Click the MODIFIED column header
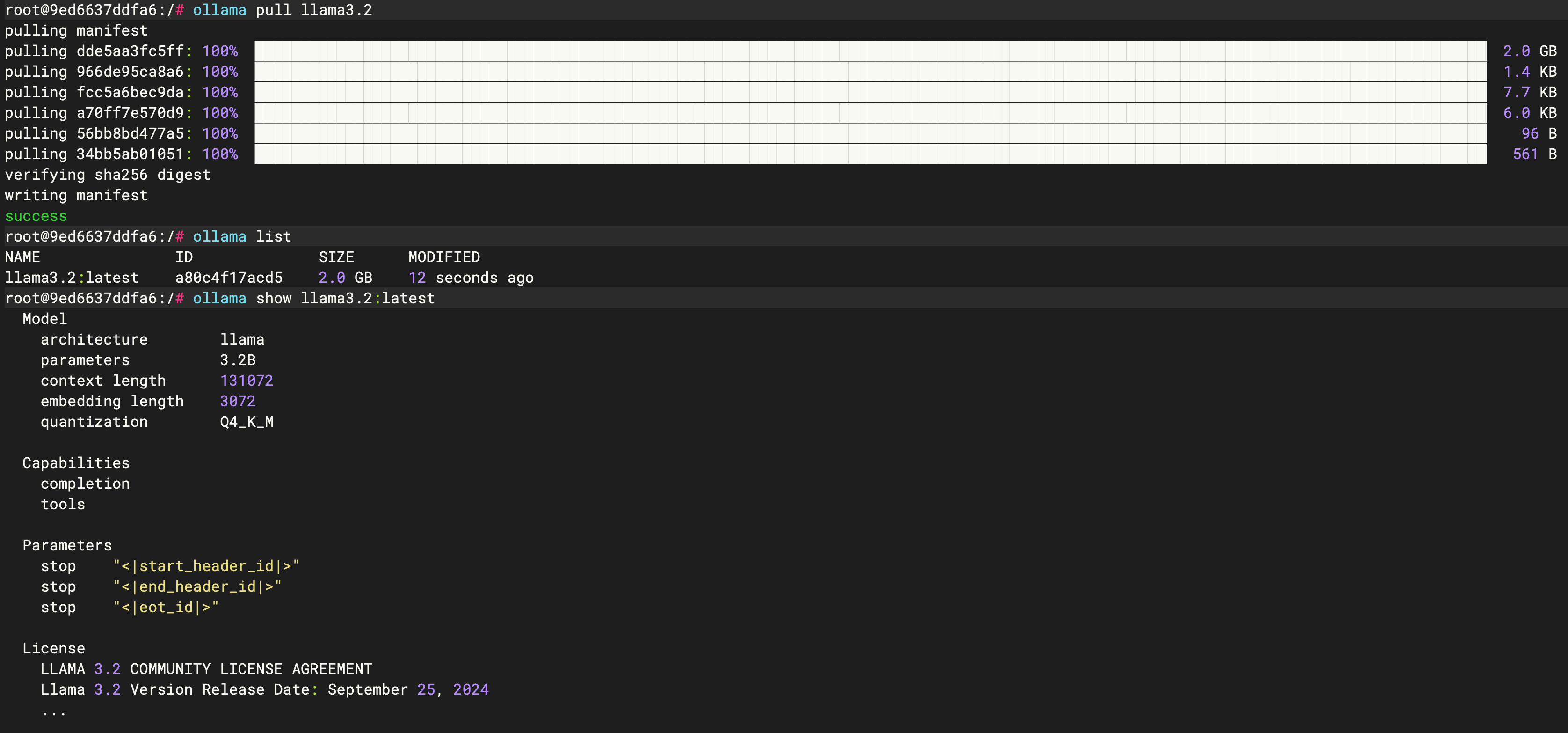The width and height of the screenshot is (1568, 733). tap(444, 257)
